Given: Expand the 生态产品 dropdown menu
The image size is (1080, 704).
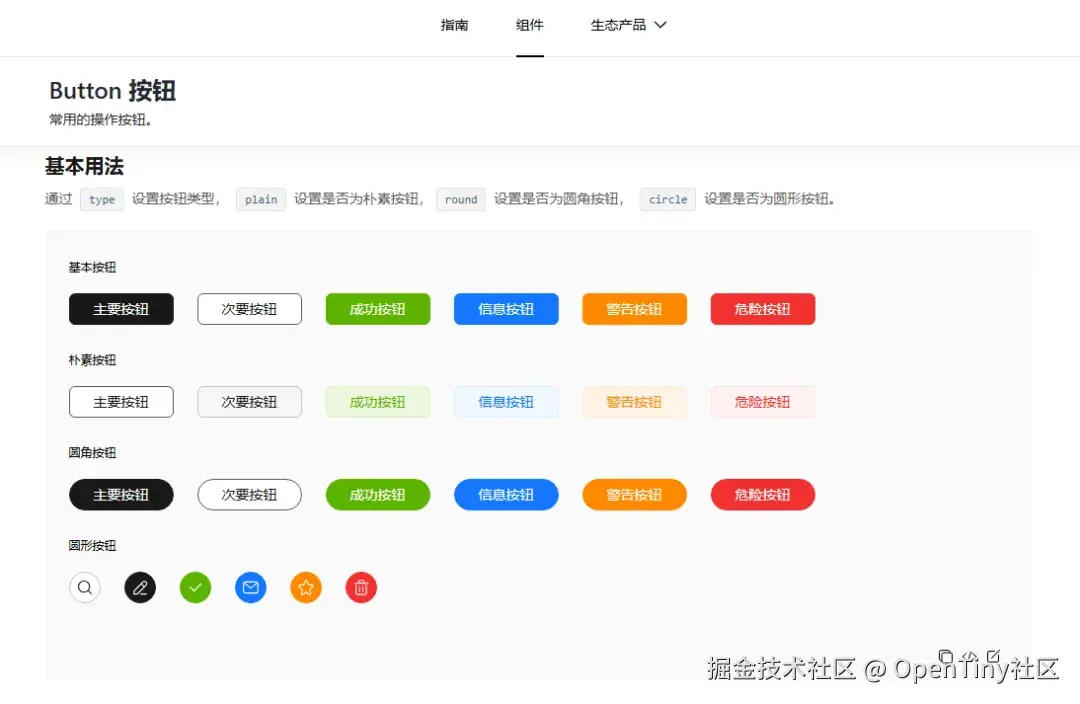Looking at the screenshot, I should click(x=628, y=25).
